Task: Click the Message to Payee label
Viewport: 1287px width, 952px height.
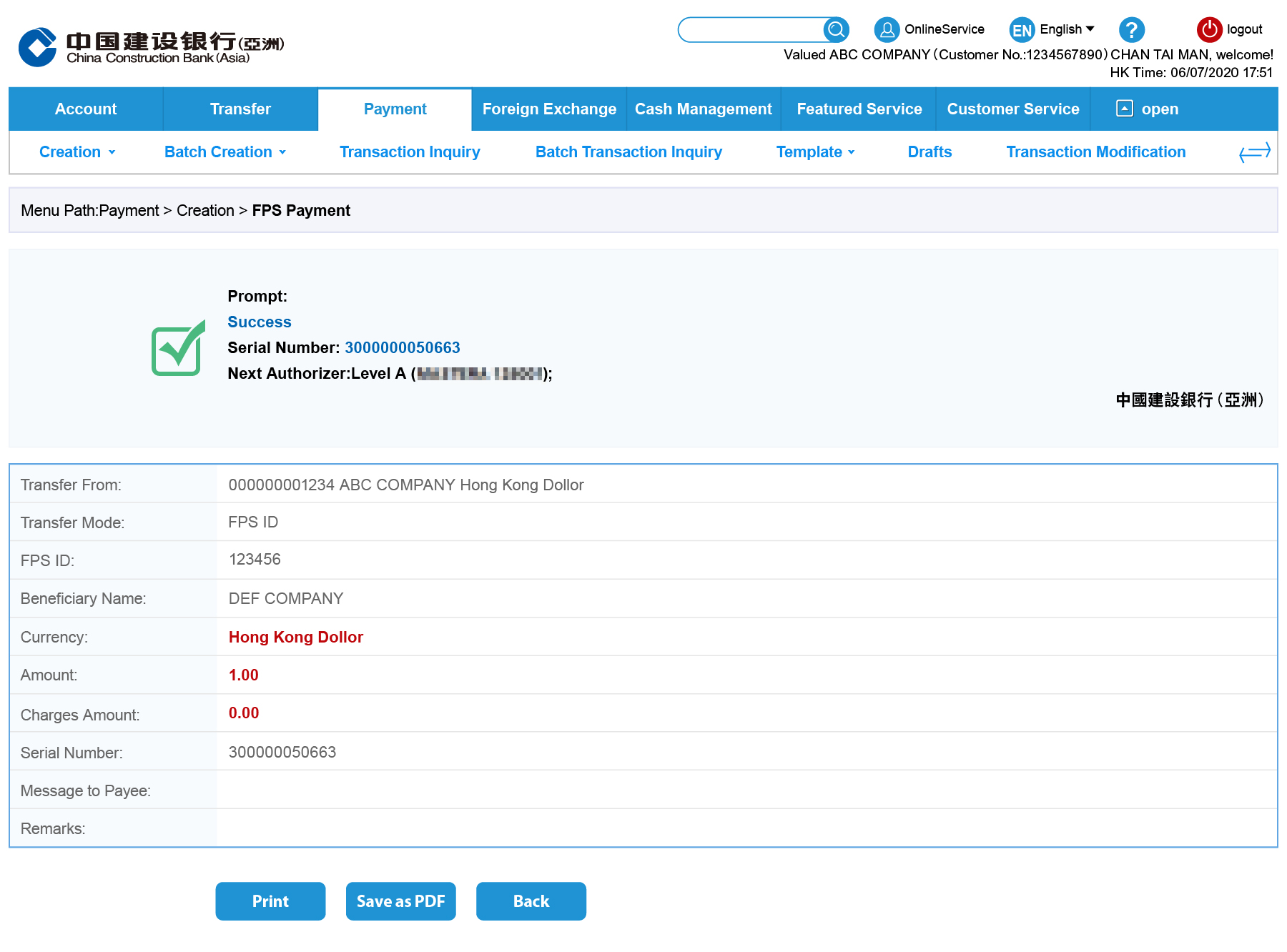Action: (86, 790)
